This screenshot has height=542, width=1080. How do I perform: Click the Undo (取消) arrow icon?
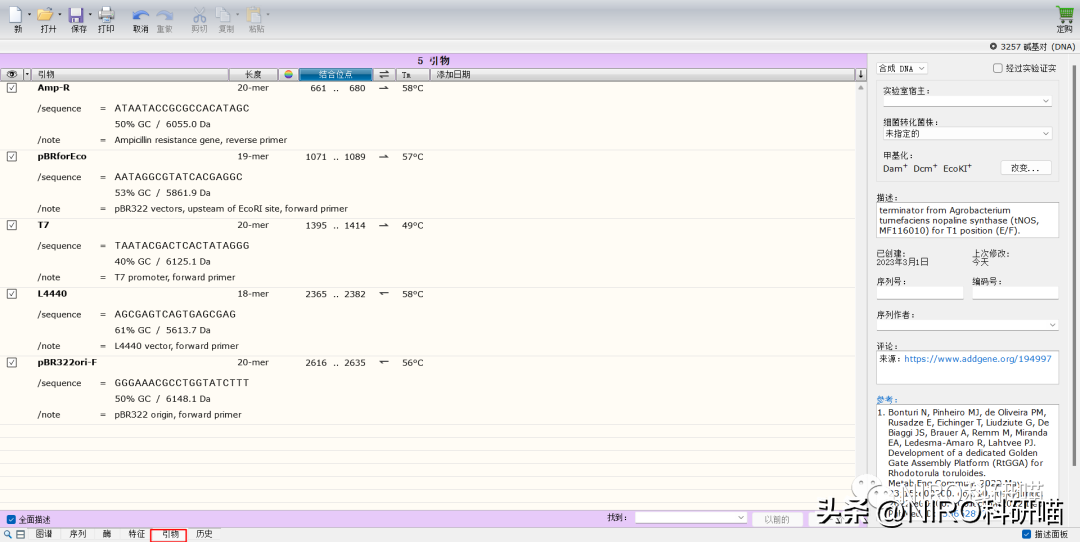[x=140, y=15]
